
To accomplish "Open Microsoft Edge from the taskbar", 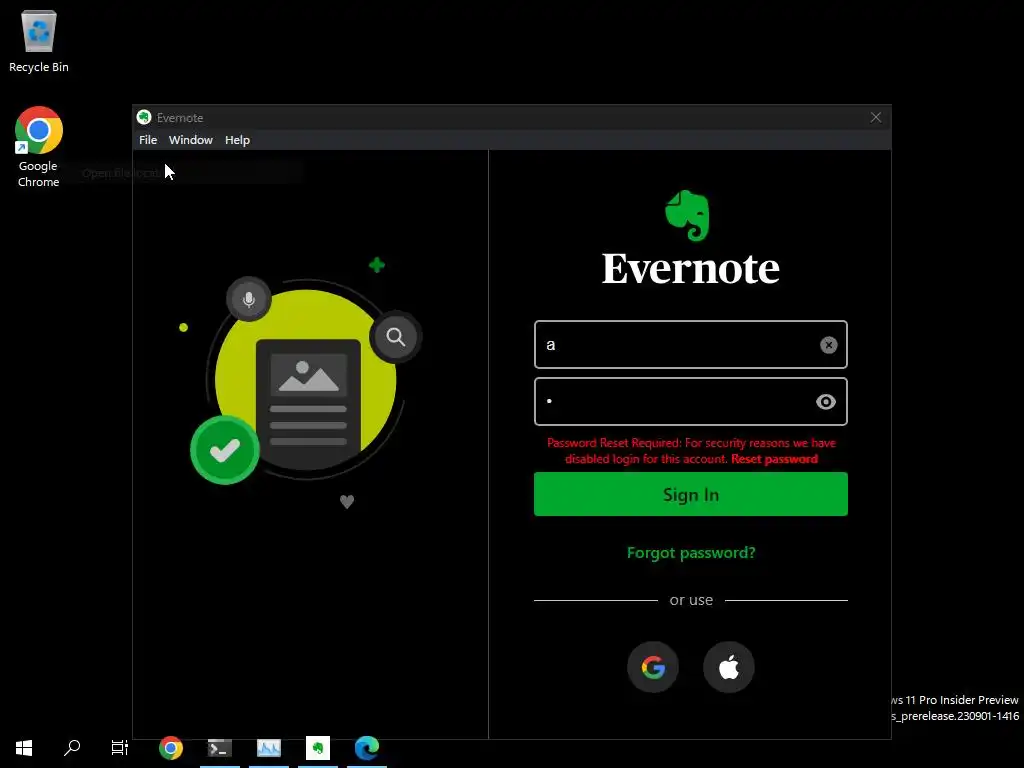I will pyautogui.click(x=367, y=748).
